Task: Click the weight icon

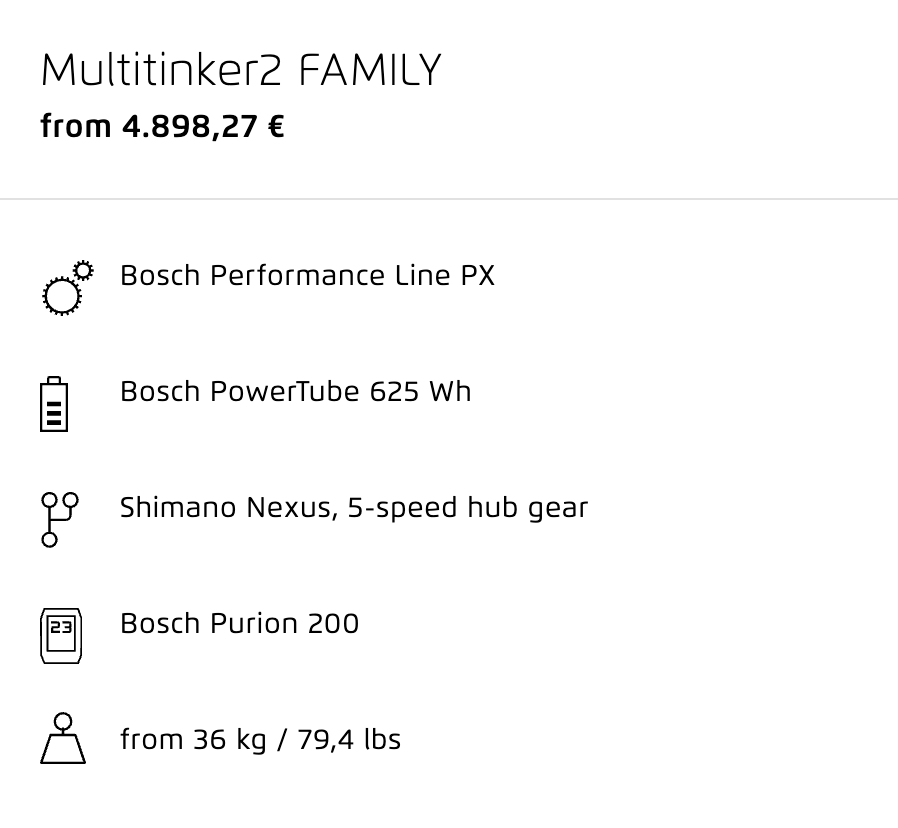Action: coord(63,738)
